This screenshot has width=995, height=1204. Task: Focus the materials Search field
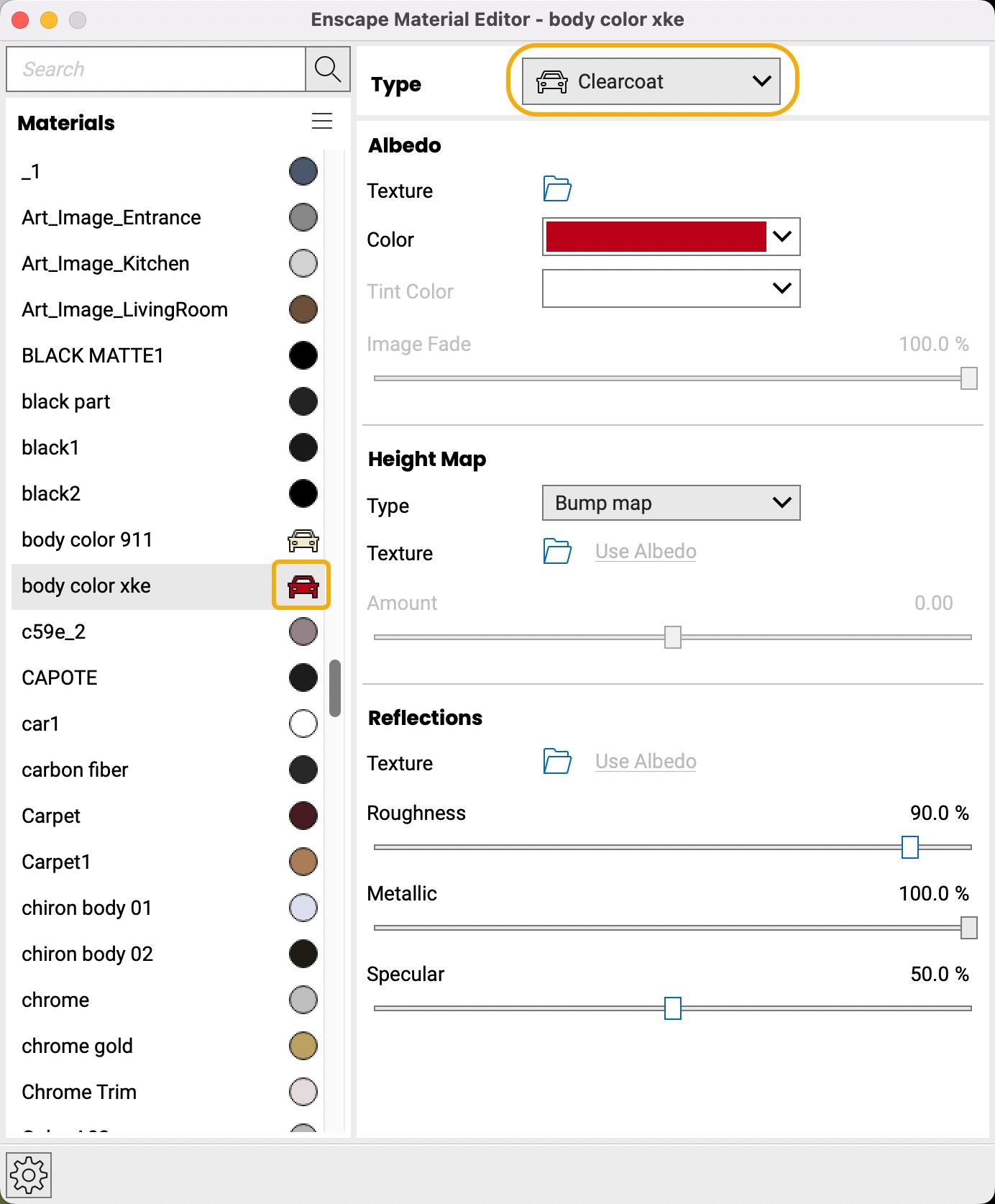coord(156,69)
